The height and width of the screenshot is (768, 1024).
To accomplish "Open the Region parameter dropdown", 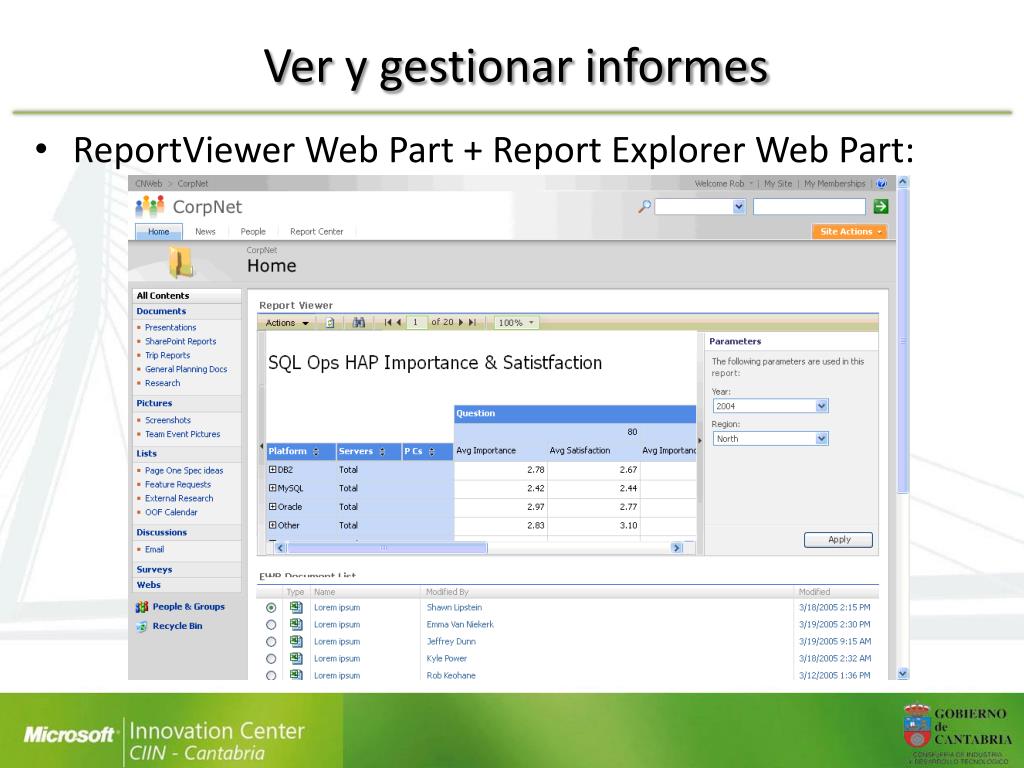I will [x=822, y=439].
